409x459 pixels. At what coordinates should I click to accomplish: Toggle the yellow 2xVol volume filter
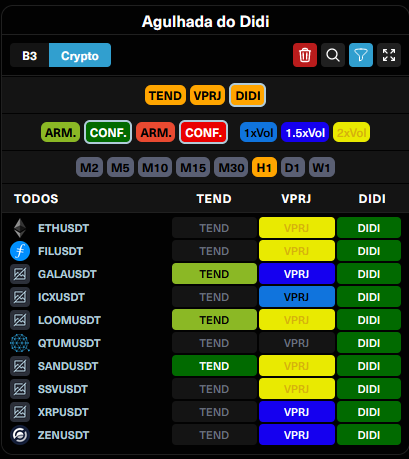pyautogui.click(x=351, y=132)
